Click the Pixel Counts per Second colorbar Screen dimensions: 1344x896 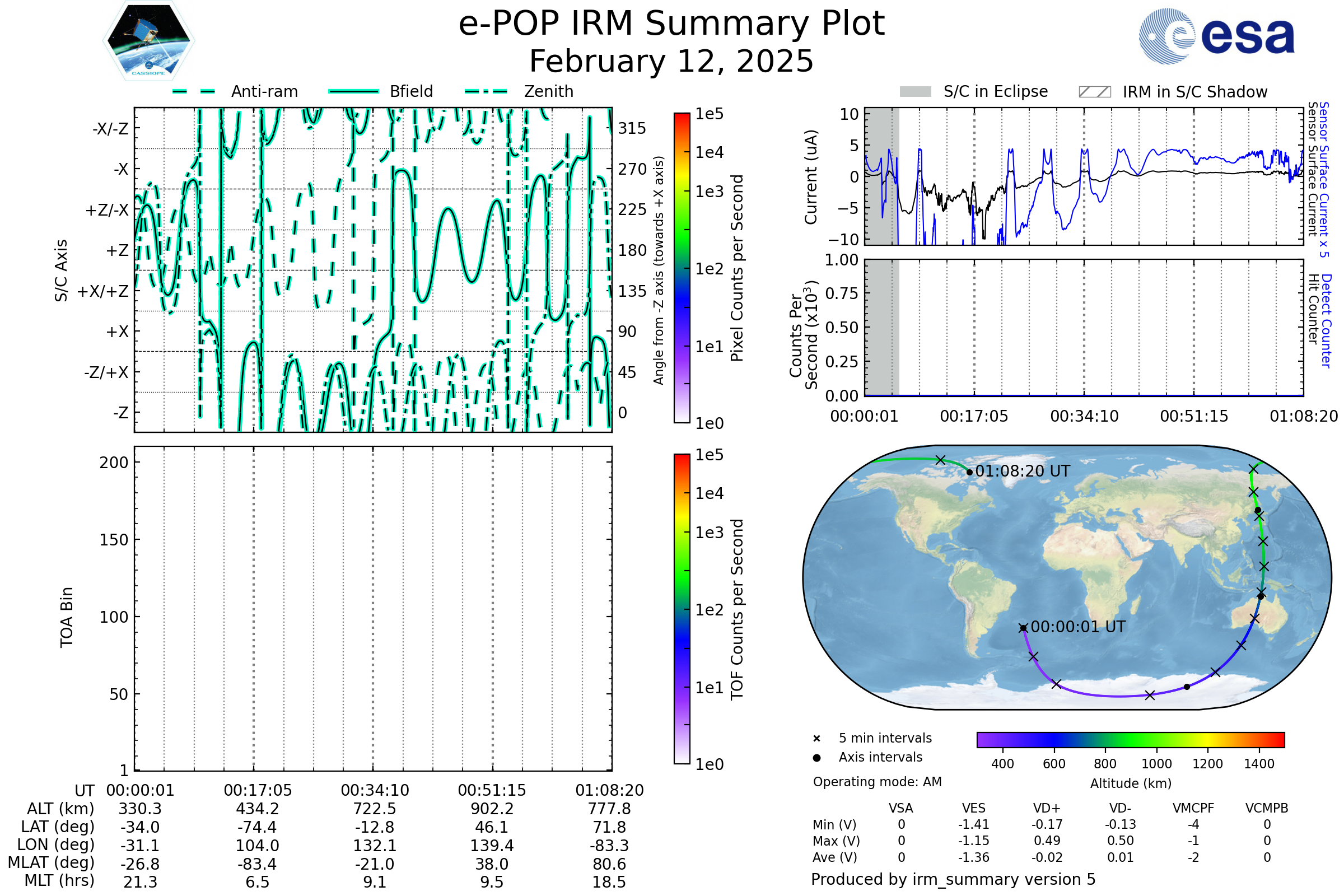682,269
